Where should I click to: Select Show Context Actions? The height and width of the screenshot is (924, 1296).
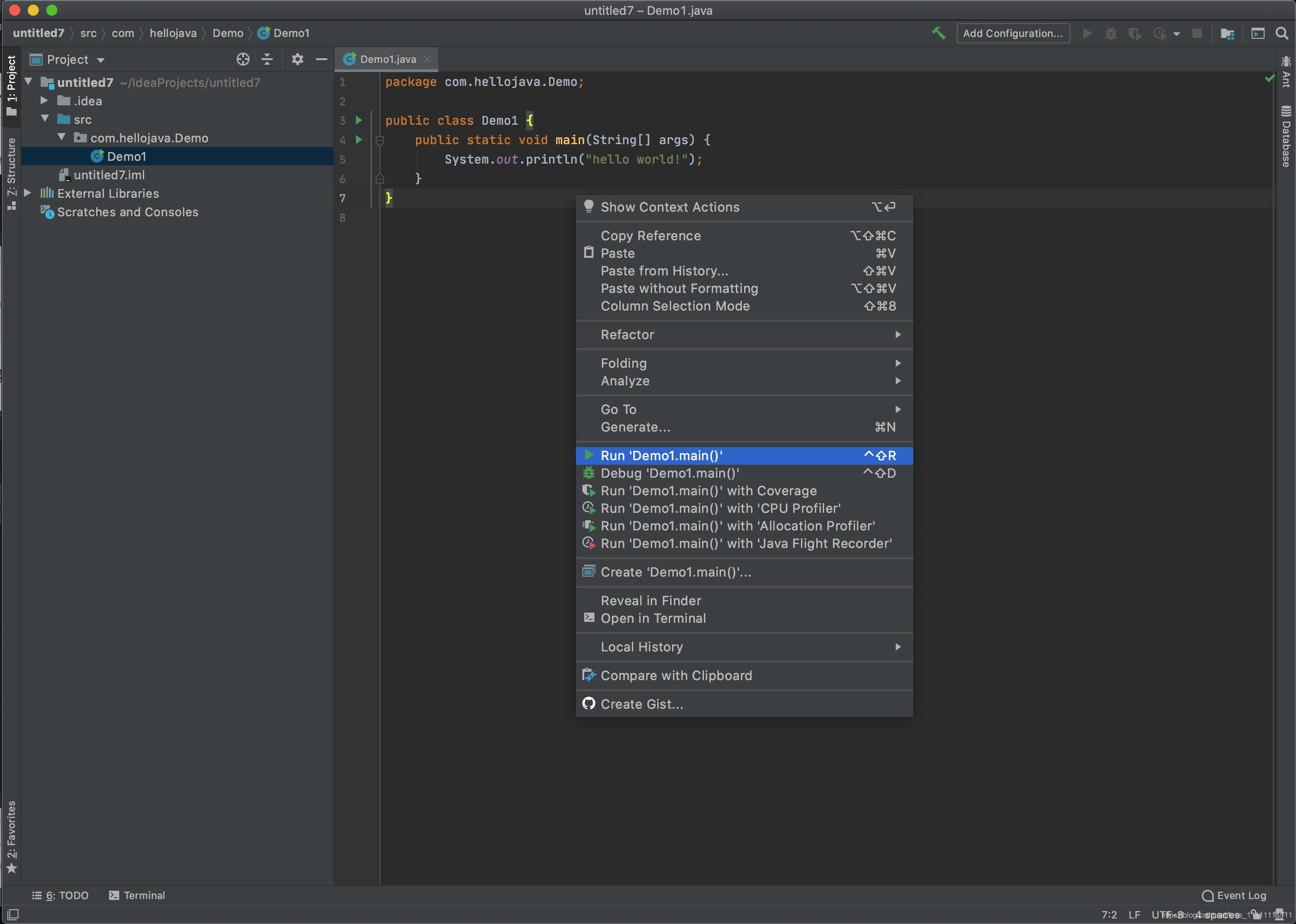click(745, 207)
